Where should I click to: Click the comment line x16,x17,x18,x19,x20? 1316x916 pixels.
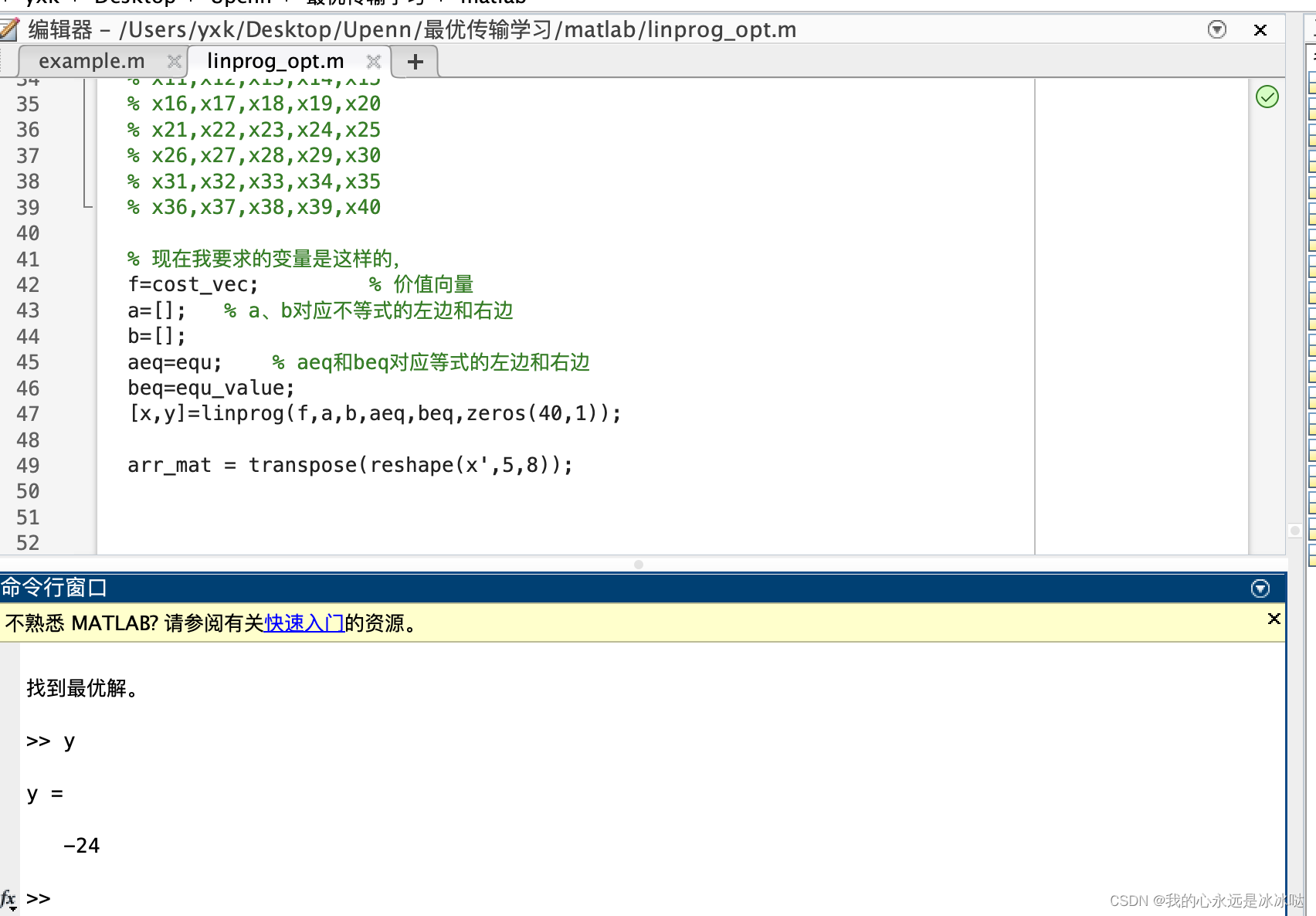254,103
